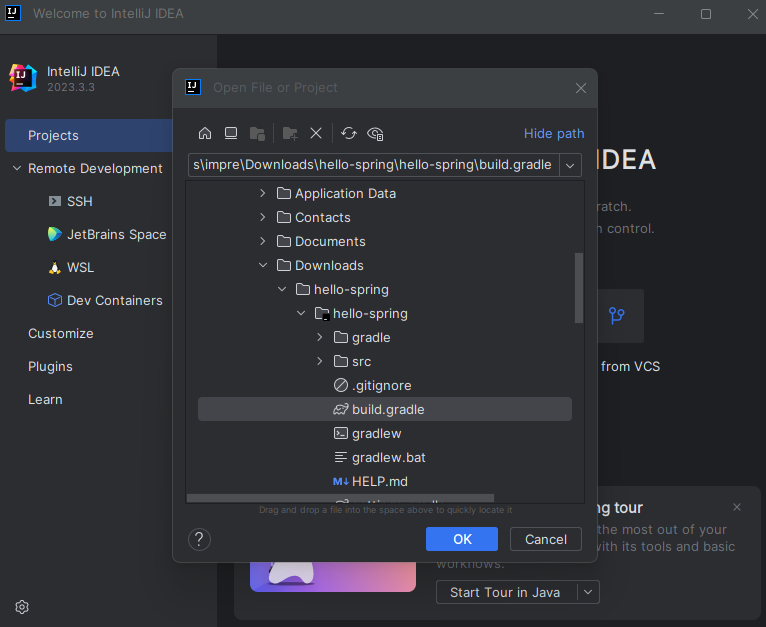Open the path history dropdown
Screen dimensions: 766x627
[570, 165]
